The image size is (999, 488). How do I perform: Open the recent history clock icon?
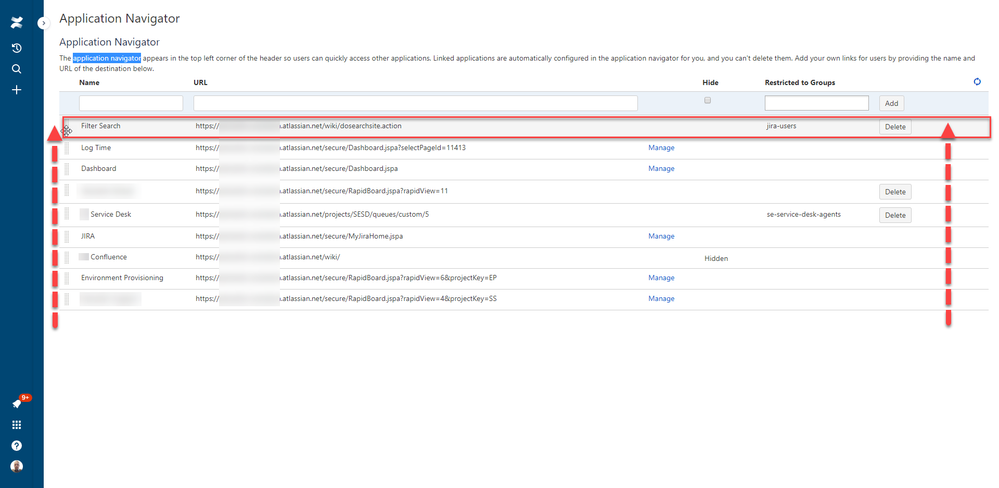click(17, 48)
